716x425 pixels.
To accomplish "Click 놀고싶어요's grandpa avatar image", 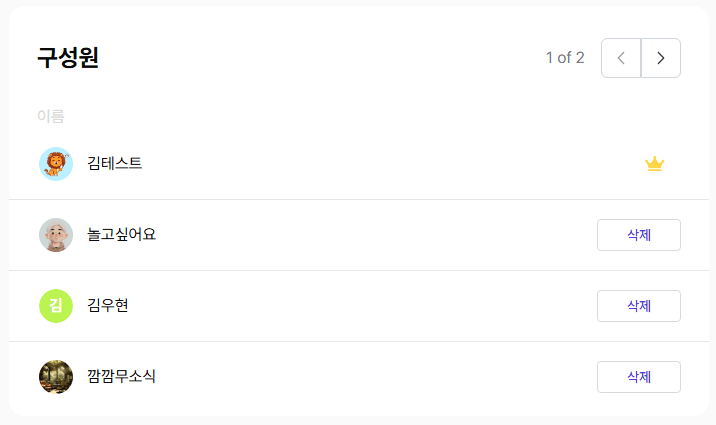I will [56, 235].
